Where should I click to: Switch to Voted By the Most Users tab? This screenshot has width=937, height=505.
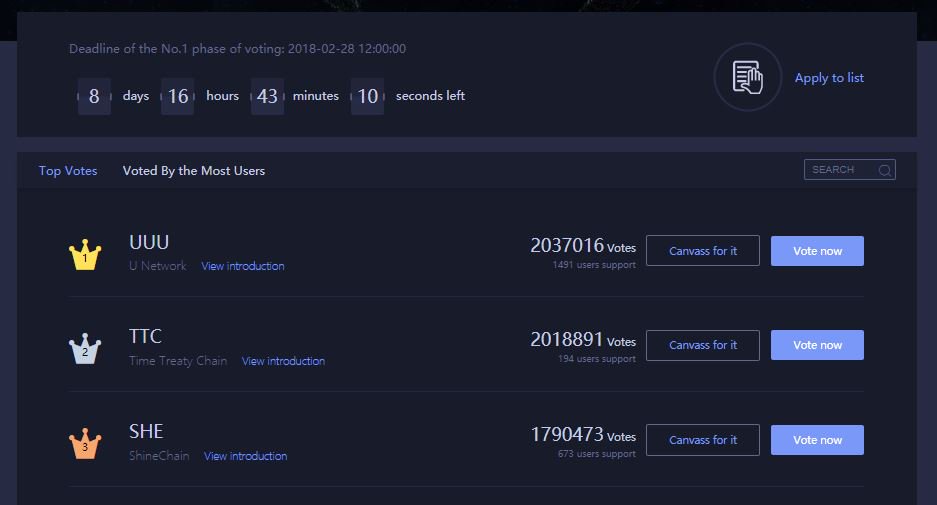coord(194,171)
